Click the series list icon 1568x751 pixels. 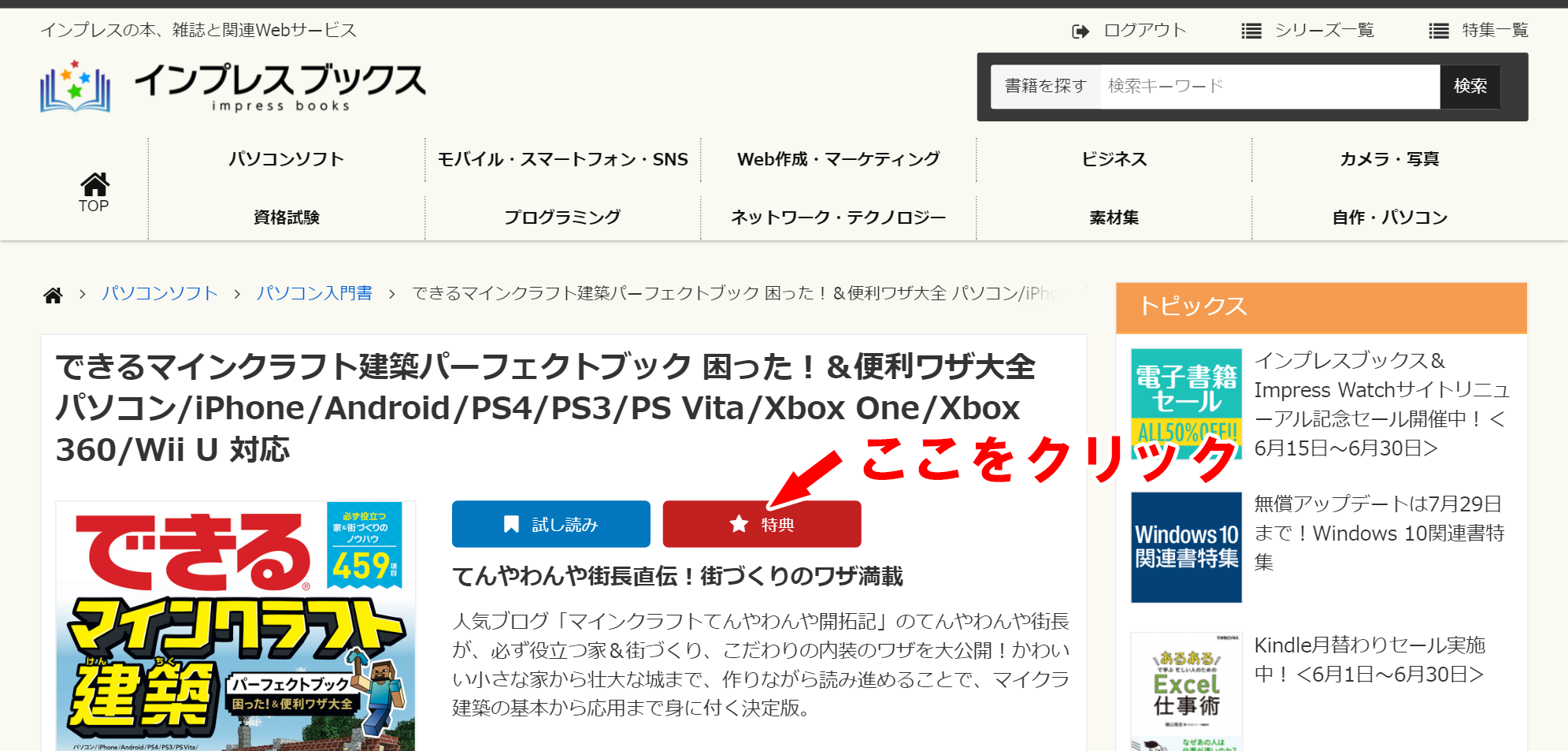[x=1251, y=31]
